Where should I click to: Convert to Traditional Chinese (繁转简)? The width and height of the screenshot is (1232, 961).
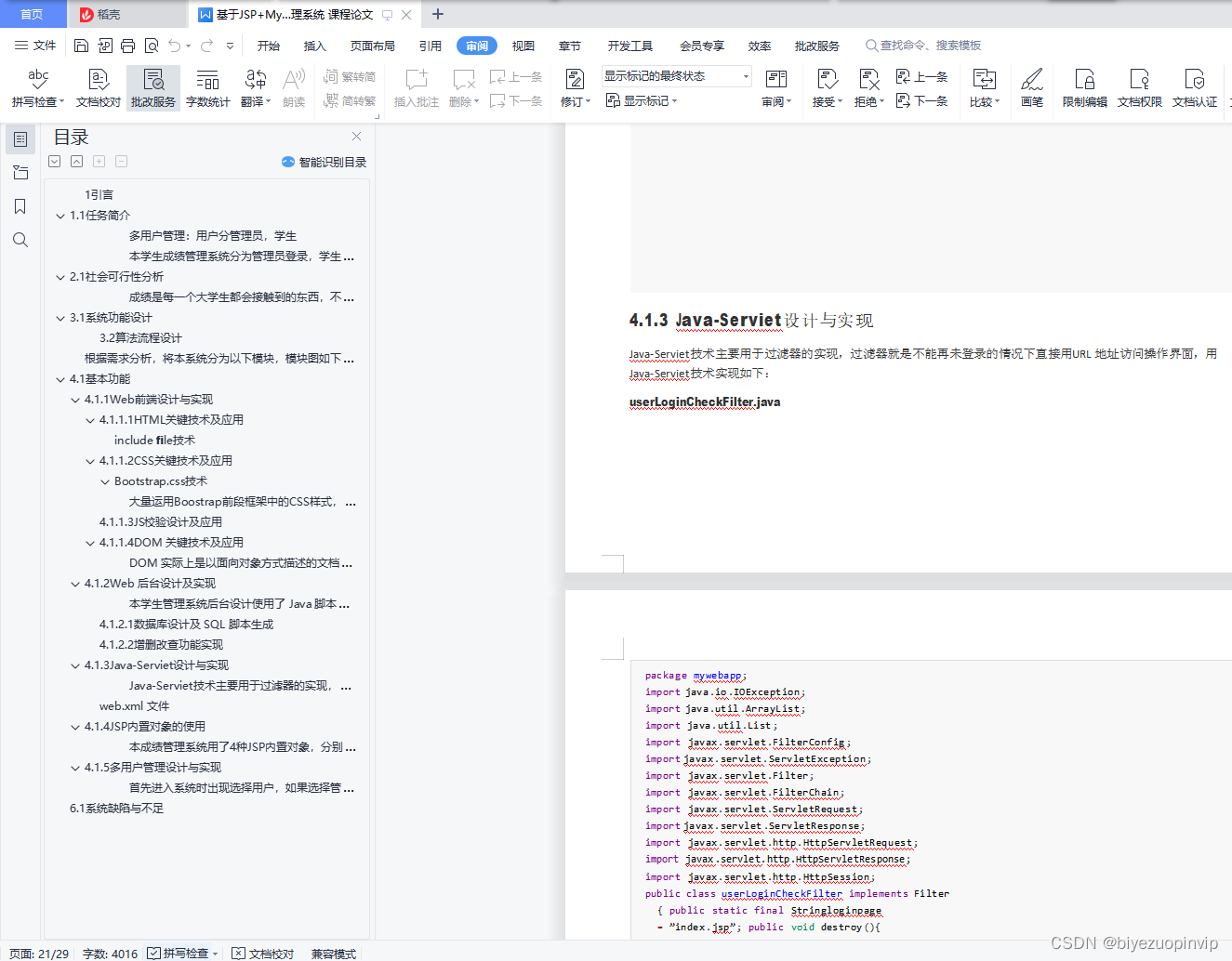tap(350, 77)
